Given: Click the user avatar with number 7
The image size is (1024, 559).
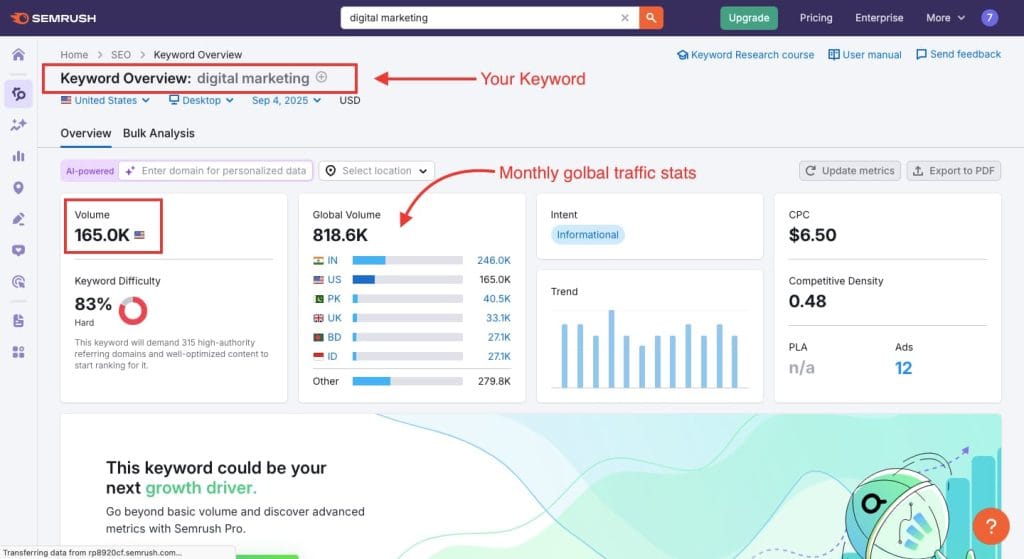Looking at the screenshot, I should [x=989, y=18].
